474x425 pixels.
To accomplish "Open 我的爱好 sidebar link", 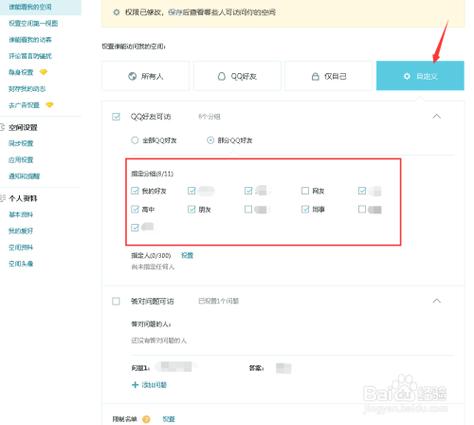I will coord(21,231).
